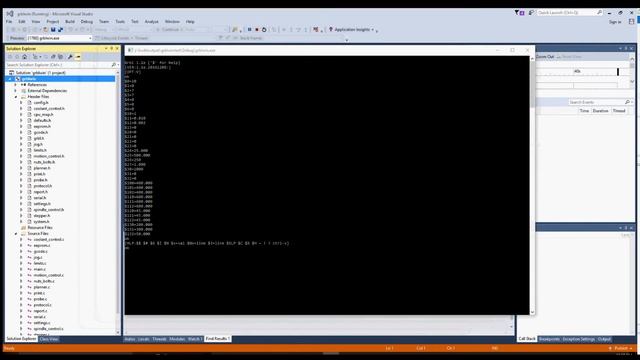Click the wrench Properties icon in Solution Explorer

70,57
